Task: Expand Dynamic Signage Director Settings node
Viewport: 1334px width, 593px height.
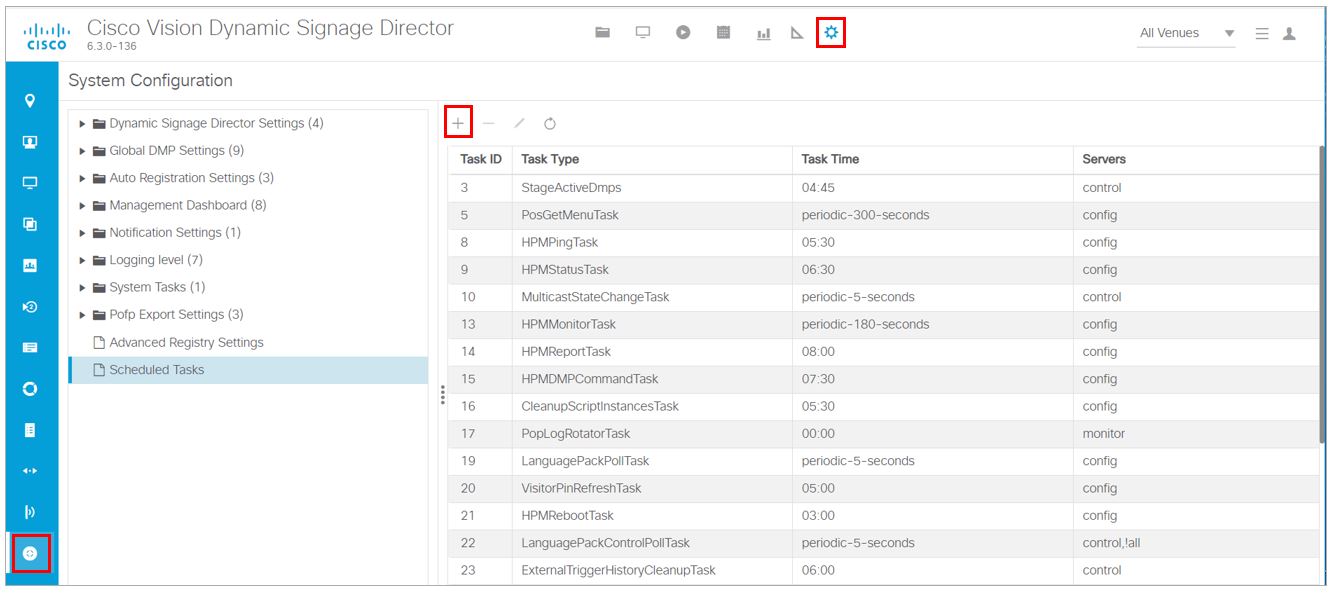Action: (83, 124)
